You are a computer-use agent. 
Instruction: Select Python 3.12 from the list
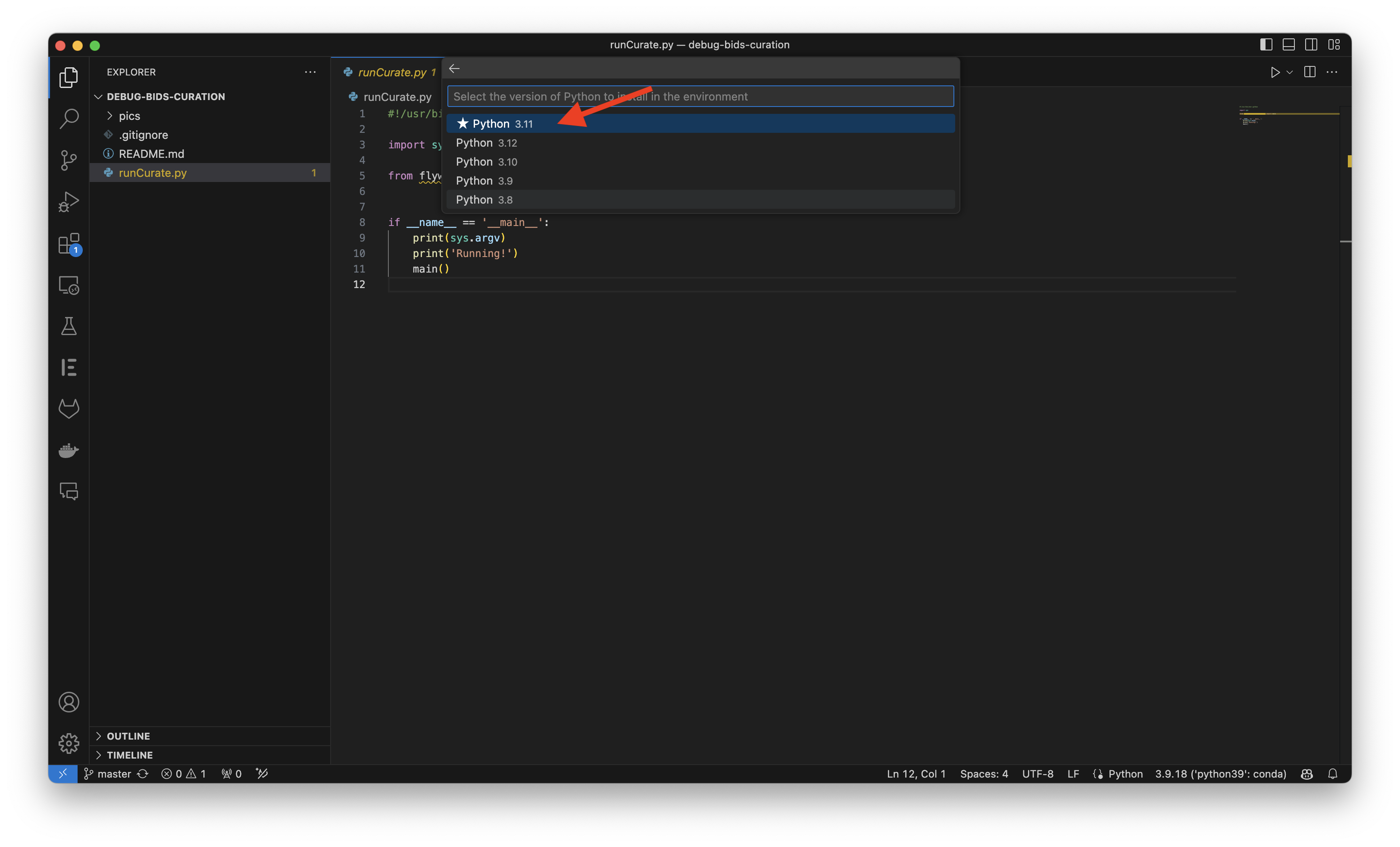pos(700,143)
